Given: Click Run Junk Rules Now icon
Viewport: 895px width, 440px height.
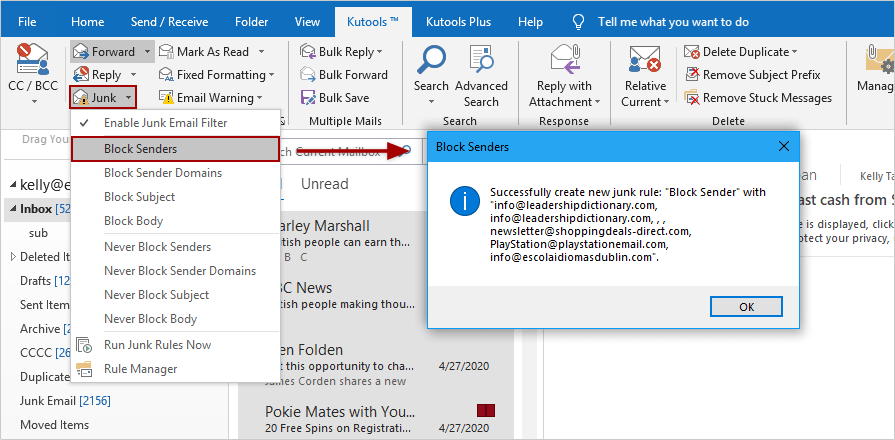Looking at the screenshot, I should [84, 345].
